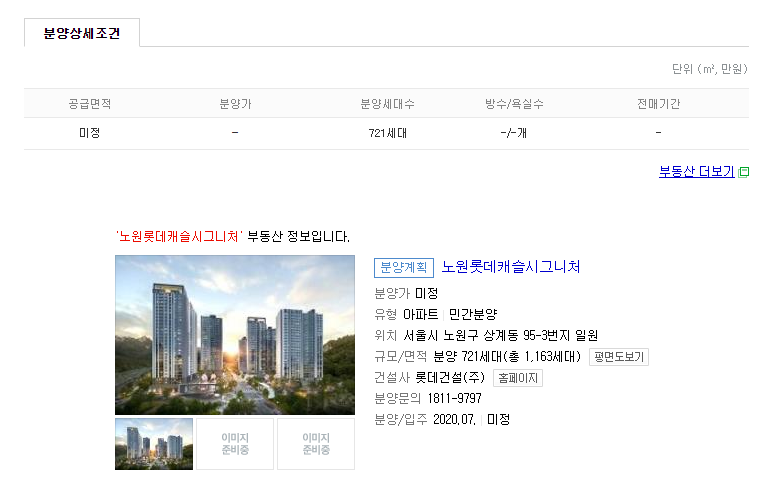778x504 pixels.
Task: Click the 방수/욕실수 column header
Action: [x=514, y=104]
